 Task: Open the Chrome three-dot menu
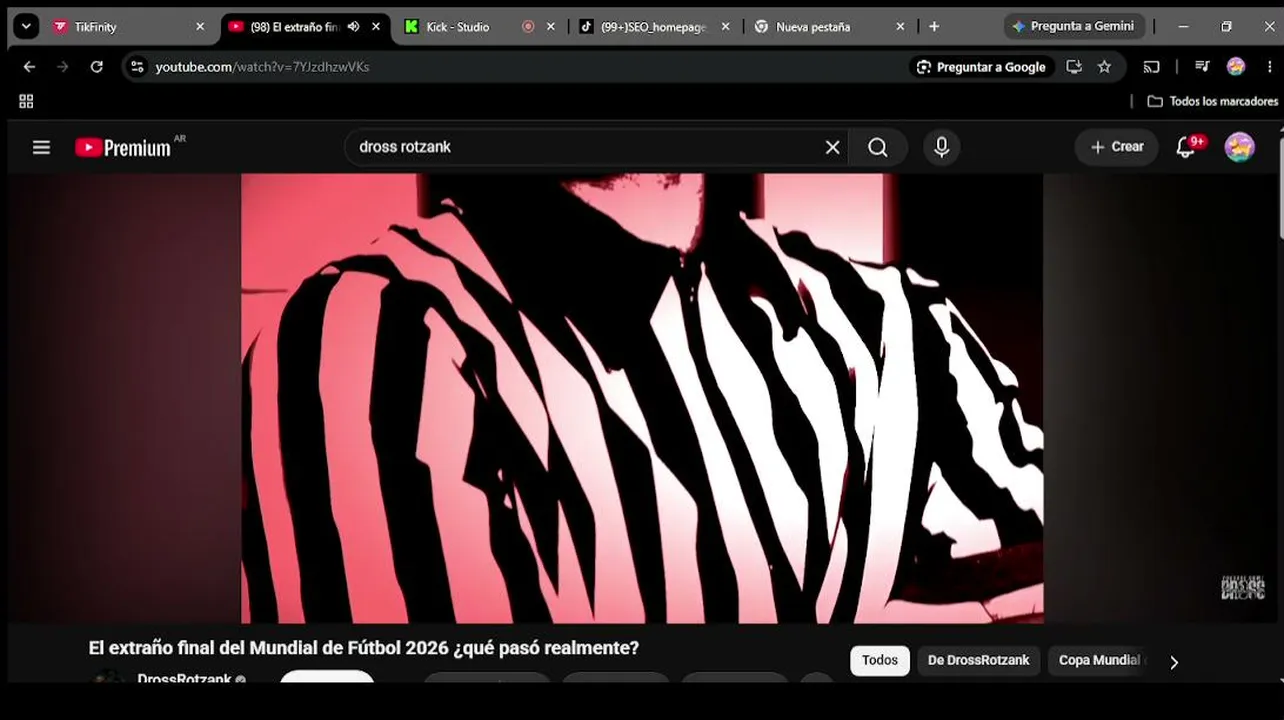pos(1269,67)
